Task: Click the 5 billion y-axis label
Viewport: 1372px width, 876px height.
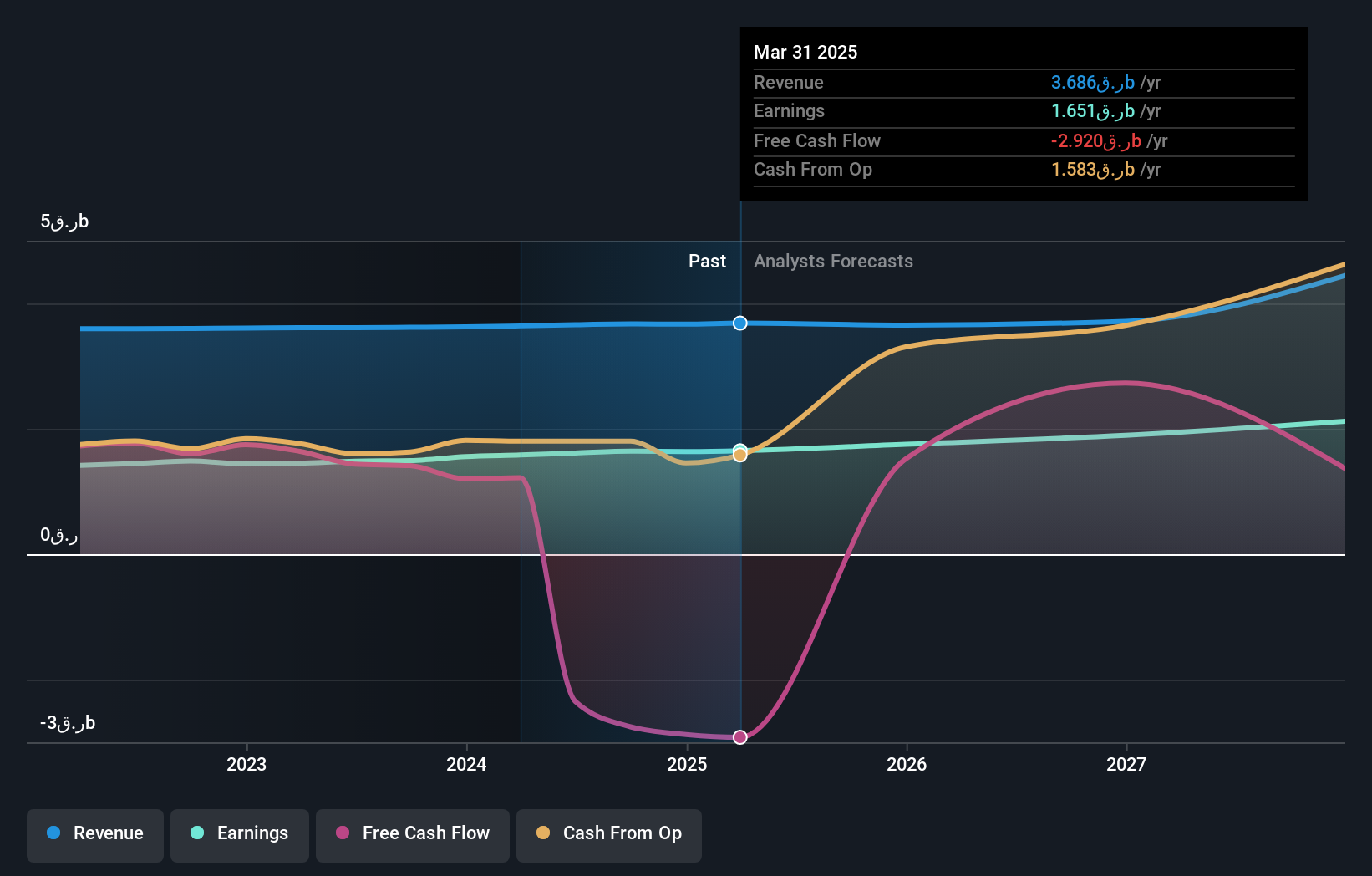Action: click(64, 222)
